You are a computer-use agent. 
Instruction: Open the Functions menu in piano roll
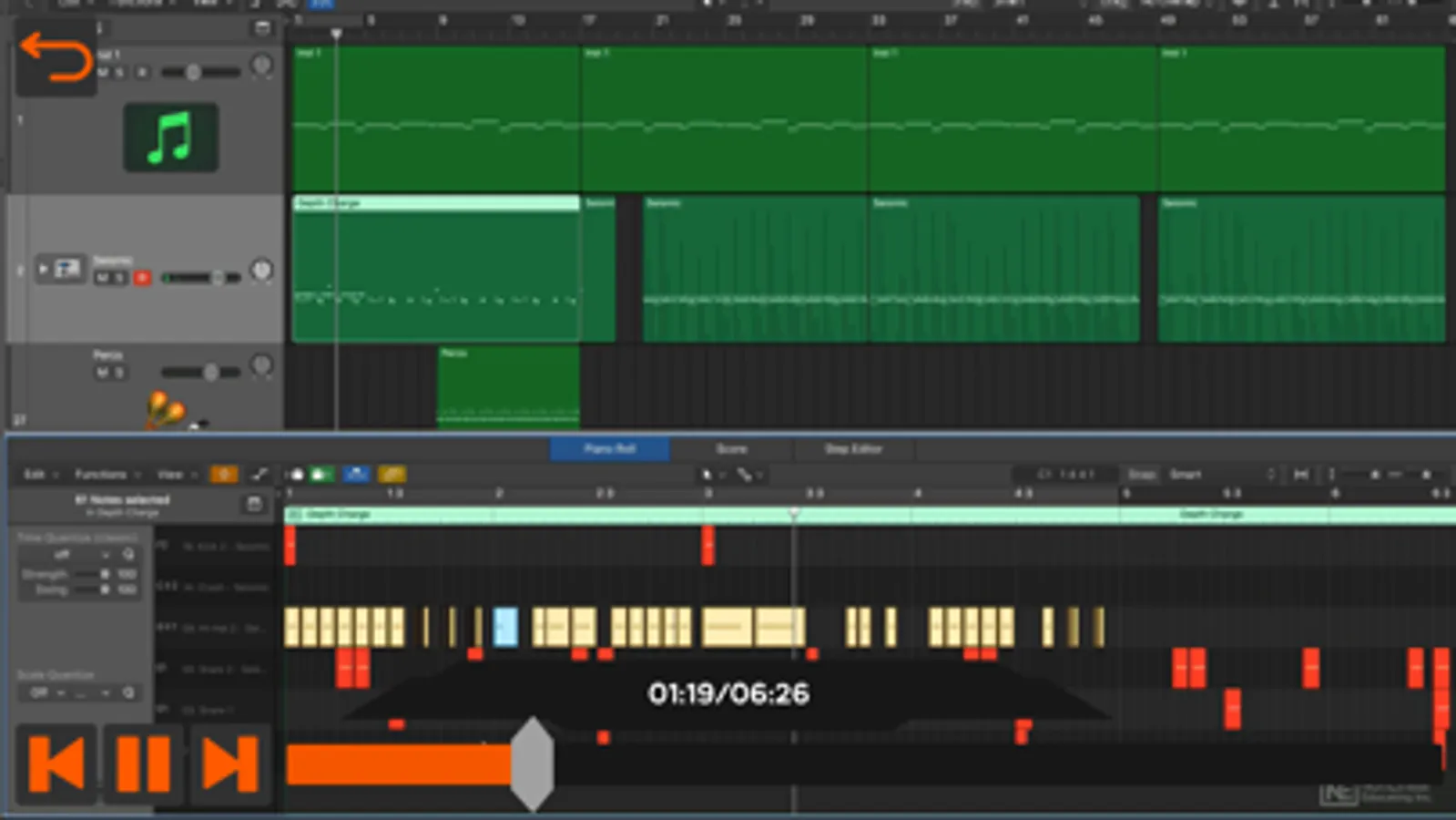tap(107, 474)
